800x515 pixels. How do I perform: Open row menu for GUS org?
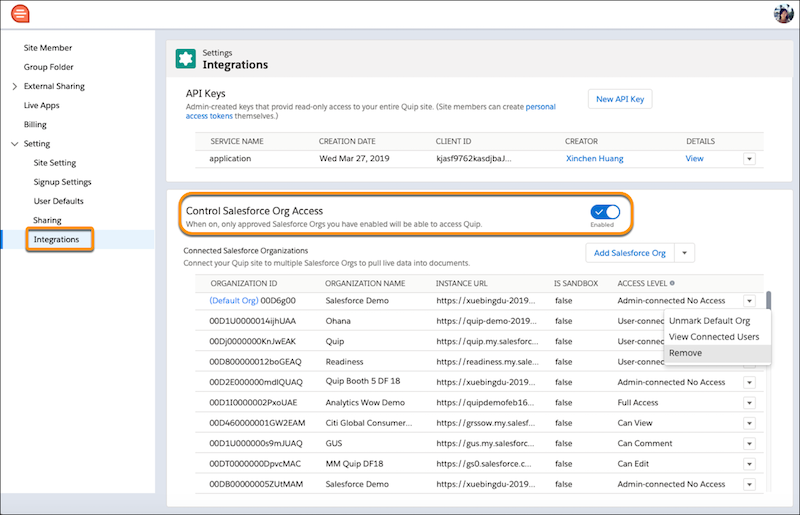(749, 444)
